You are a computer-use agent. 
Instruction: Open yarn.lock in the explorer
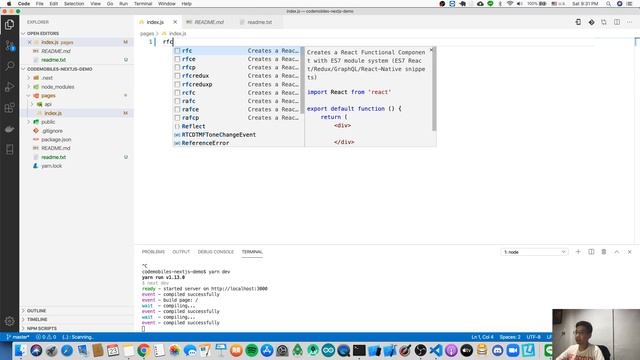click(76, 166)
